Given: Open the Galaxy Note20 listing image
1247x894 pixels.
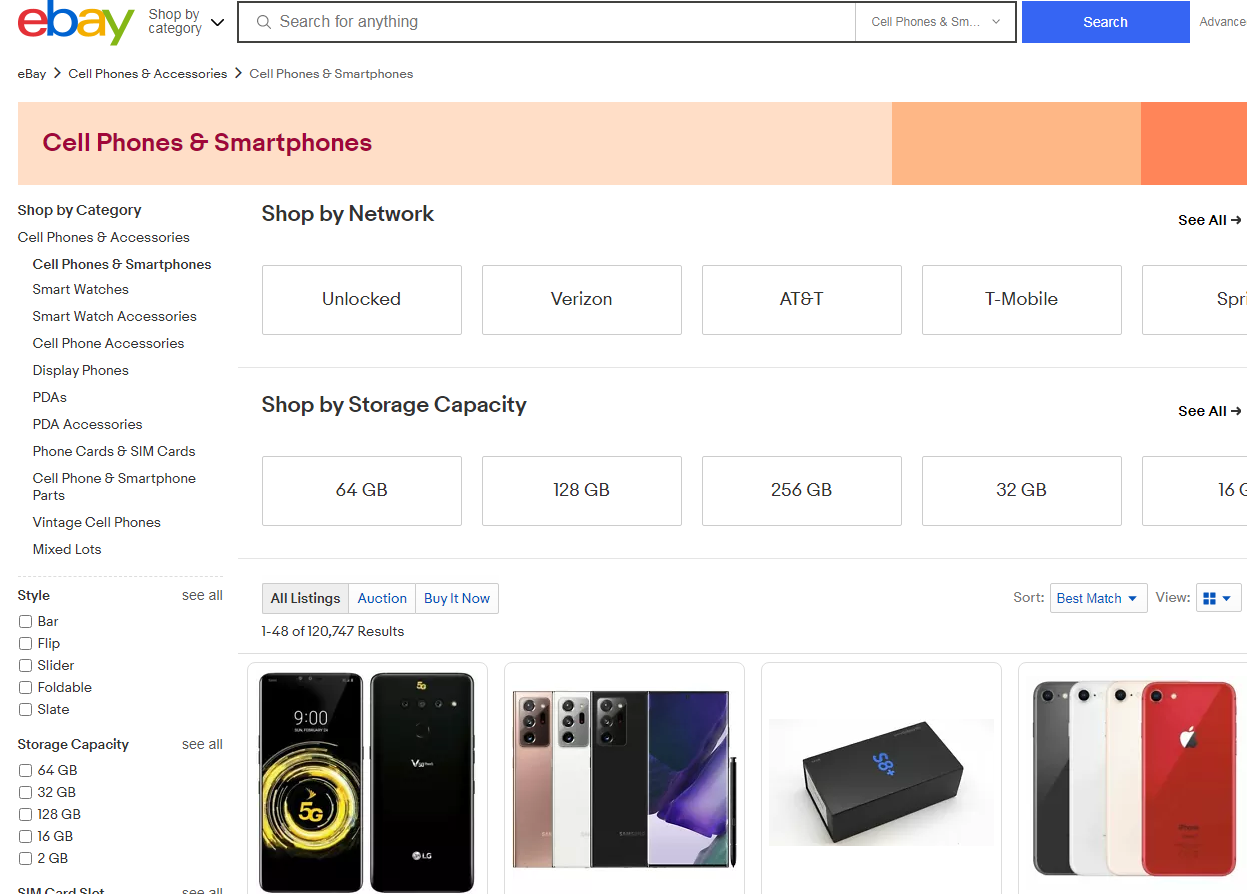Looking at the screenshot, I should (621, 778).
